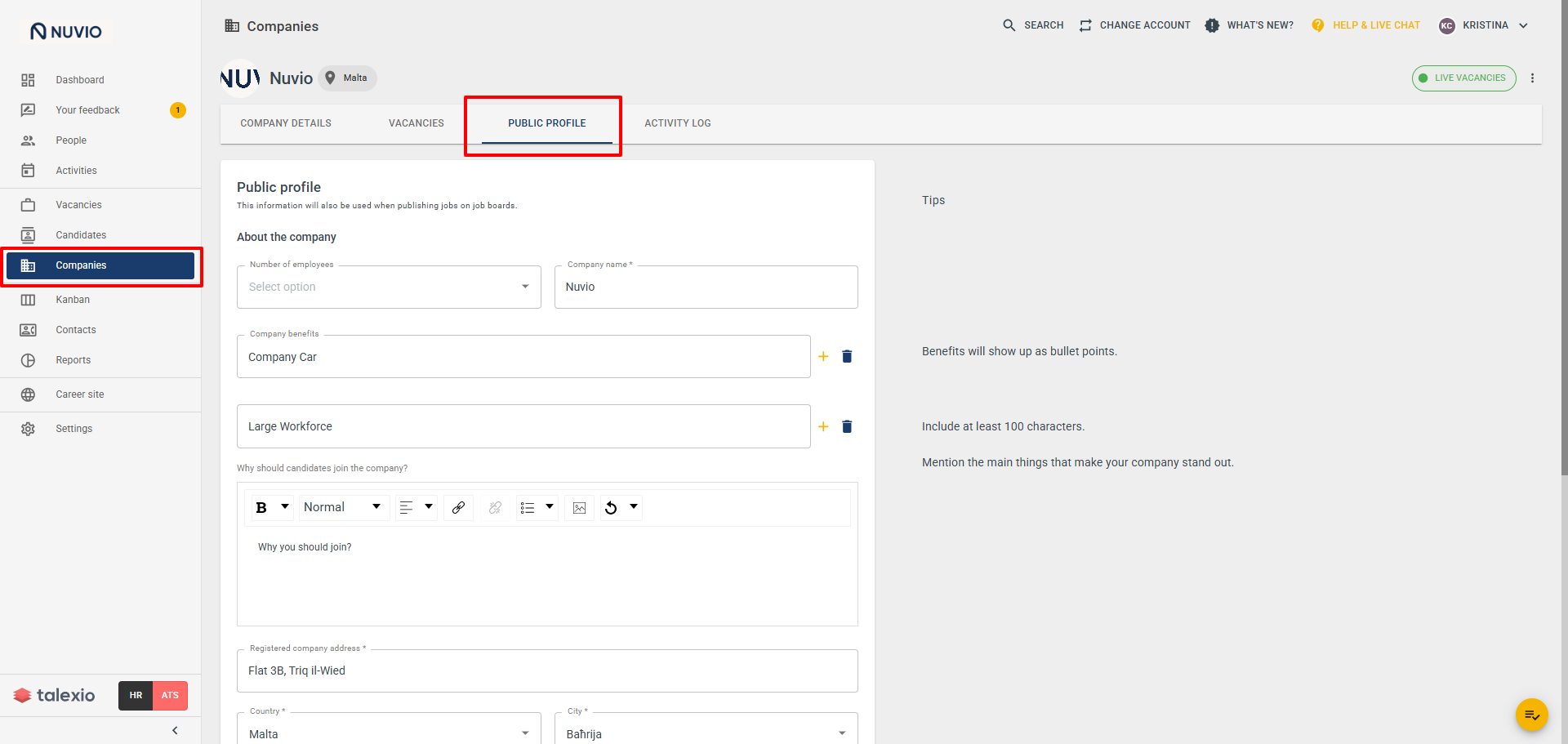This screenshot has width=1568, height=744.
Task: Open the Vacancies tab
Action: coord(416,123)
